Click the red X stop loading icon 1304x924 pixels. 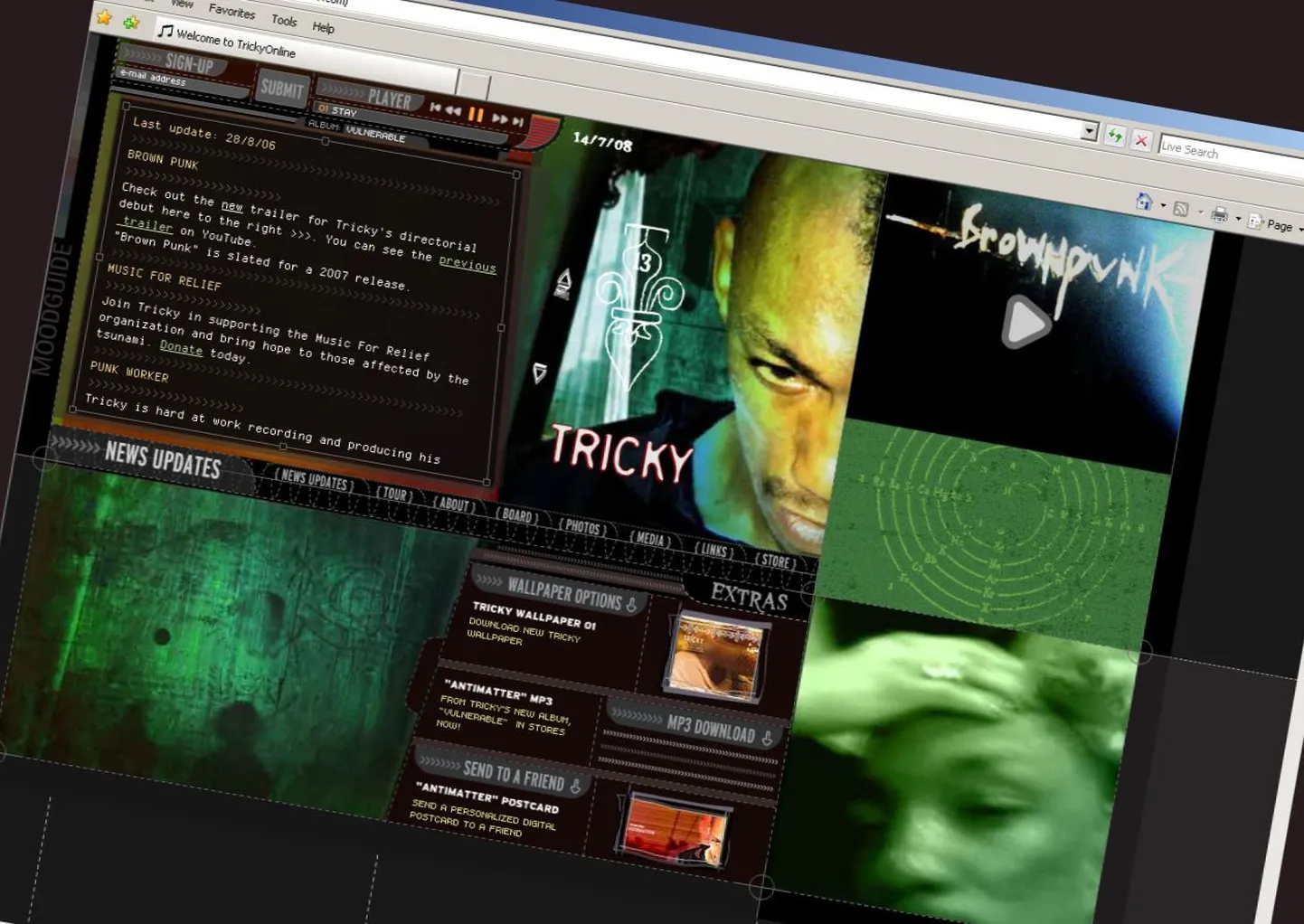coord(1141,141)
